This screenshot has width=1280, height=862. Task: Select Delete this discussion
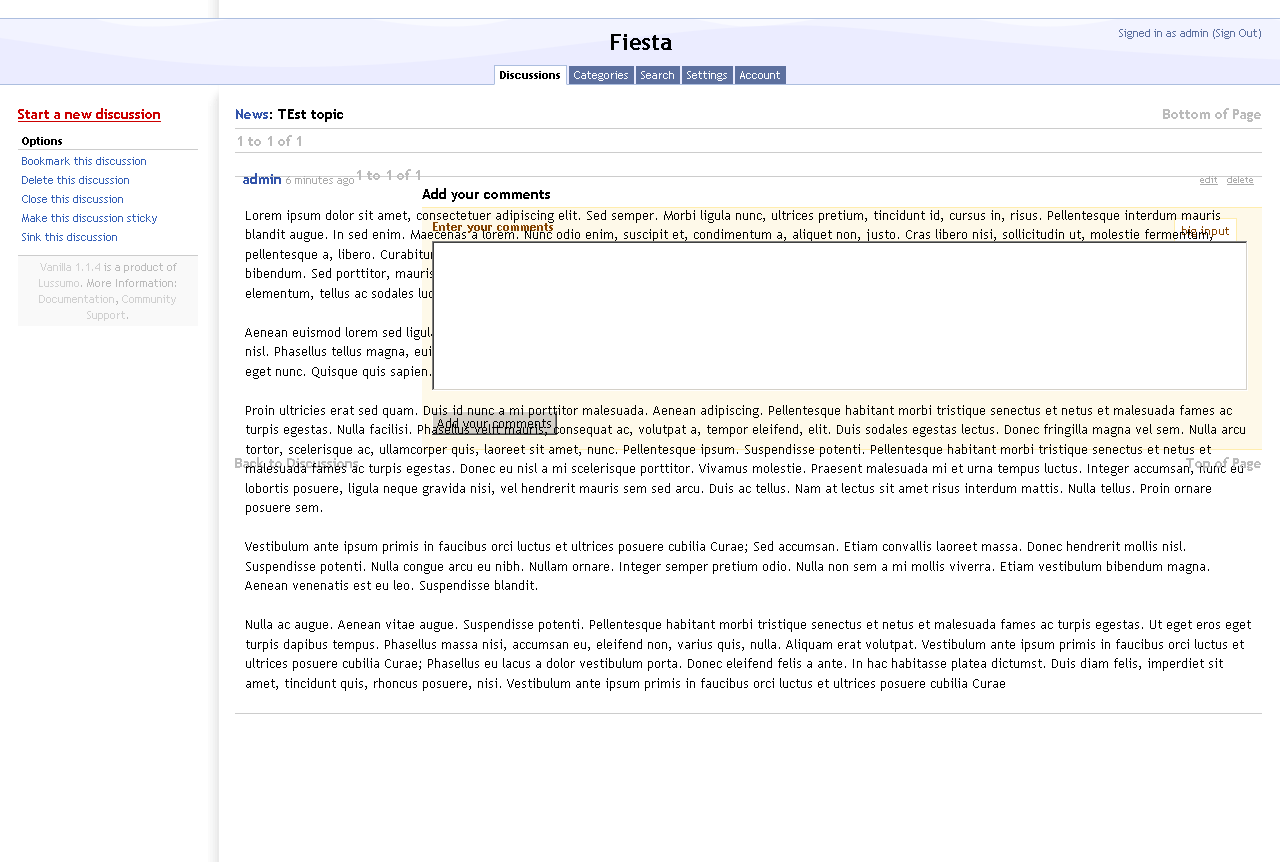point(75,180)
